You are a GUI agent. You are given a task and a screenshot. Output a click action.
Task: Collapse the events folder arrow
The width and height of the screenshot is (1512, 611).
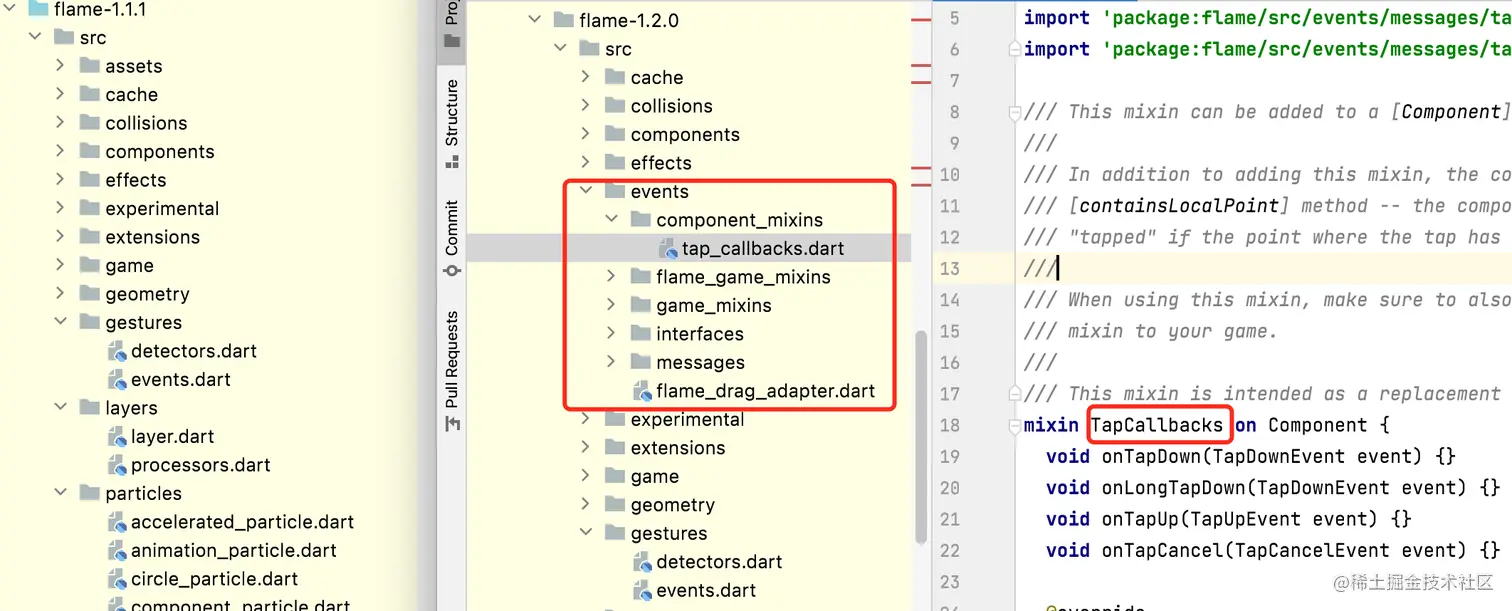pyautogui.click(x=586, y=191)
